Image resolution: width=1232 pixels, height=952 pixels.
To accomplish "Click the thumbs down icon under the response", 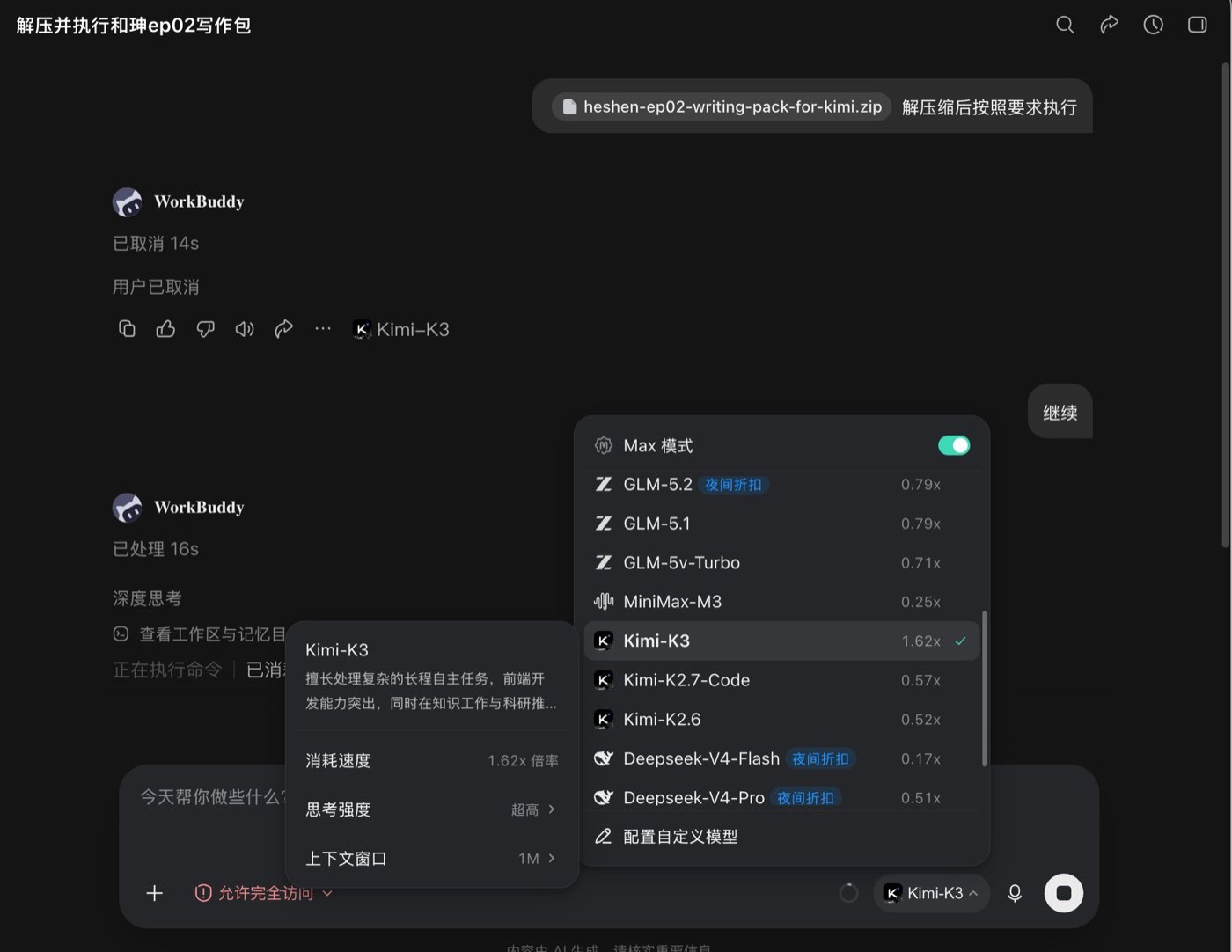I will pyautogui.click(x=205, y=329).
